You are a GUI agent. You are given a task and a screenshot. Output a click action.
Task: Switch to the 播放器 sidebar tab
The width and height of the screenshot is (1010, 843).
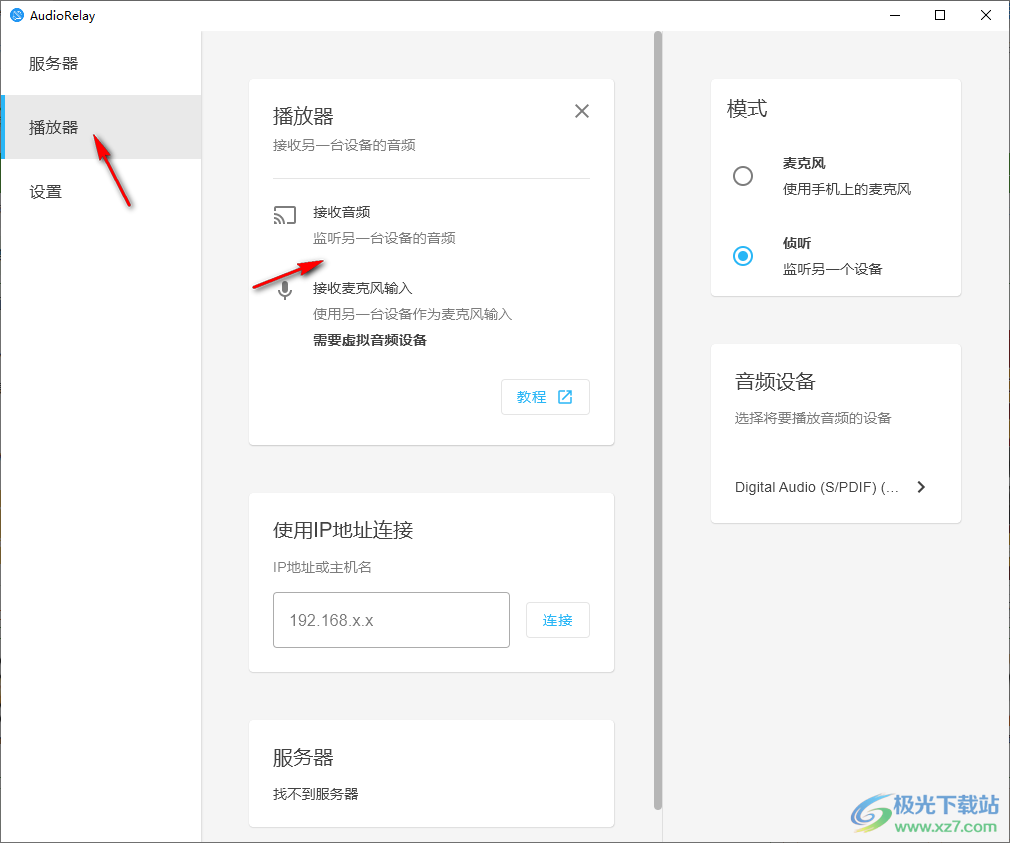coord(54,127)
